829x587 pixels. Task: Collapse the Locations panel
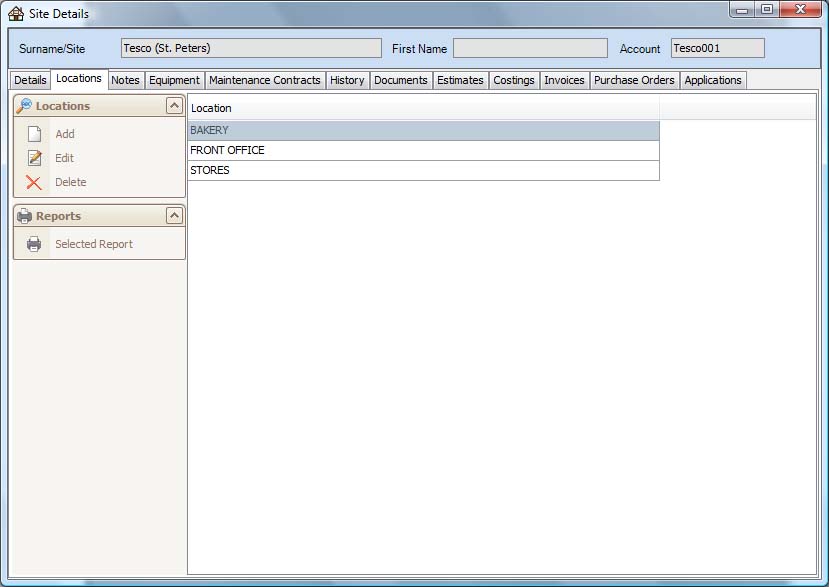tap(174, 106)
